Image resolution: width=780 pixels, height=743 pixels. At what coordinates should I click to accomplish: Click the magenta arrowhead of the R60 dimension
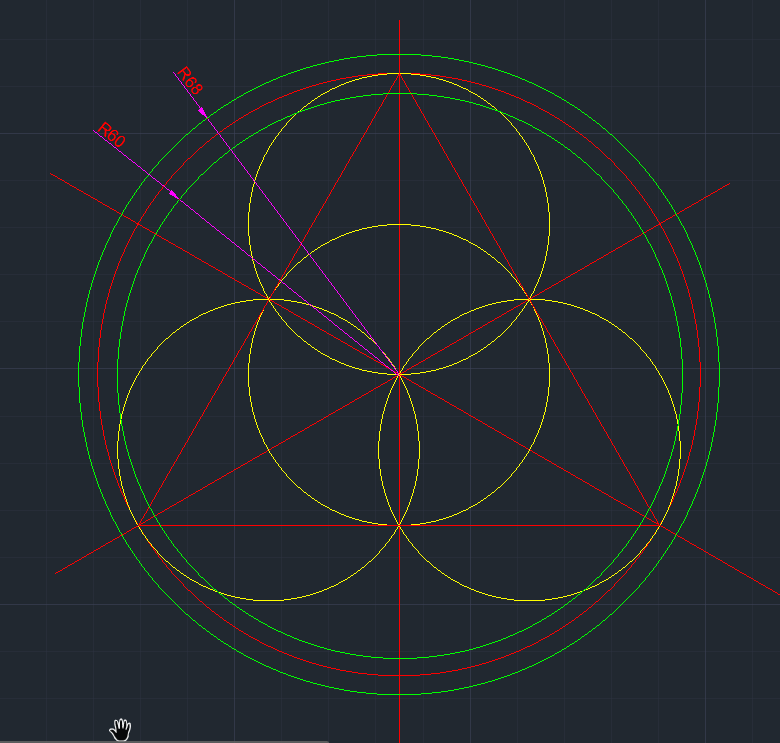tap(173, 194)
